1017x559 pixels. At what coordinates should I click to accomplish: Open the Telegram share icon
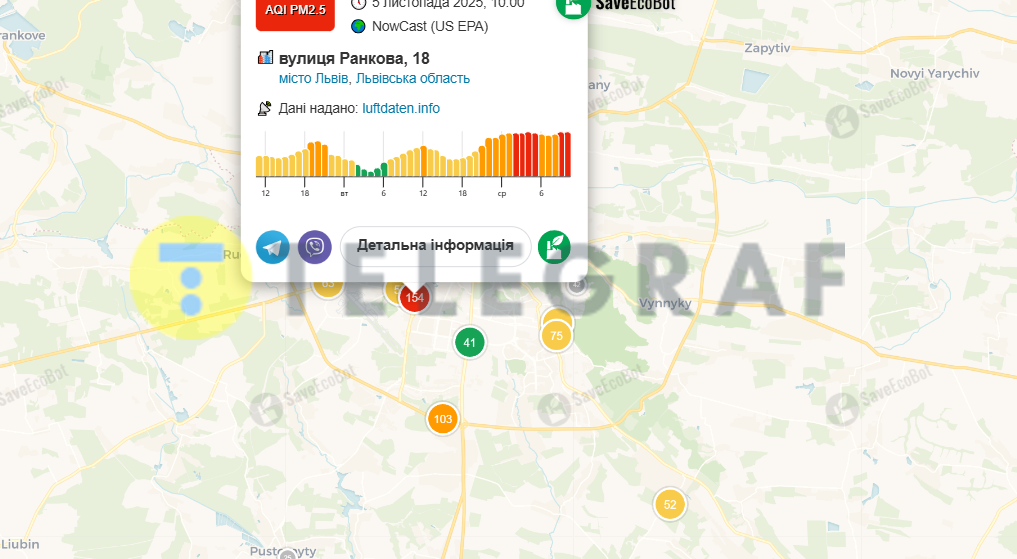[272, 247]
